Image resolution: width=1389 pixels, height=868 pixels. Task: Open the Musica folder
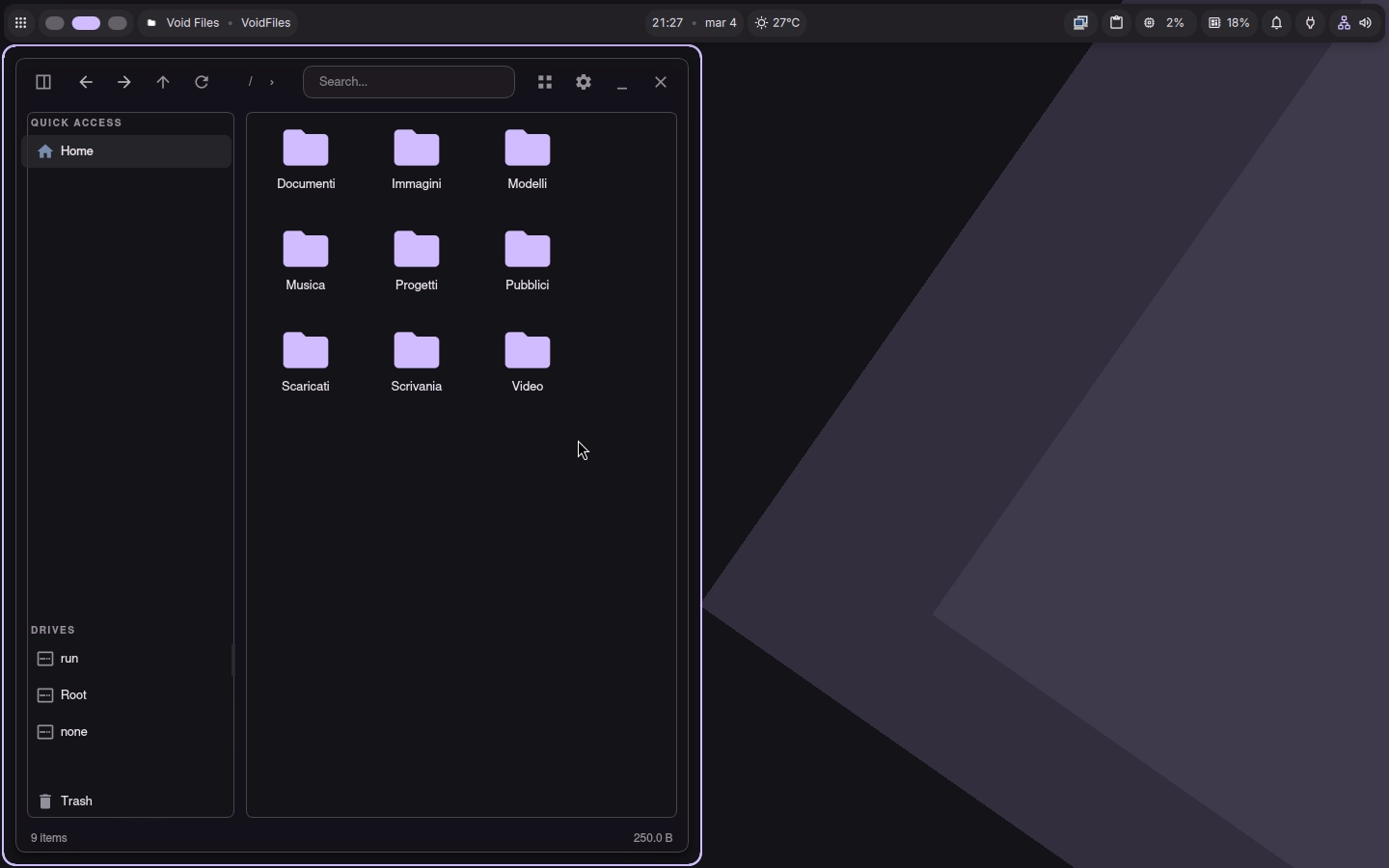(x=307, y=261)
